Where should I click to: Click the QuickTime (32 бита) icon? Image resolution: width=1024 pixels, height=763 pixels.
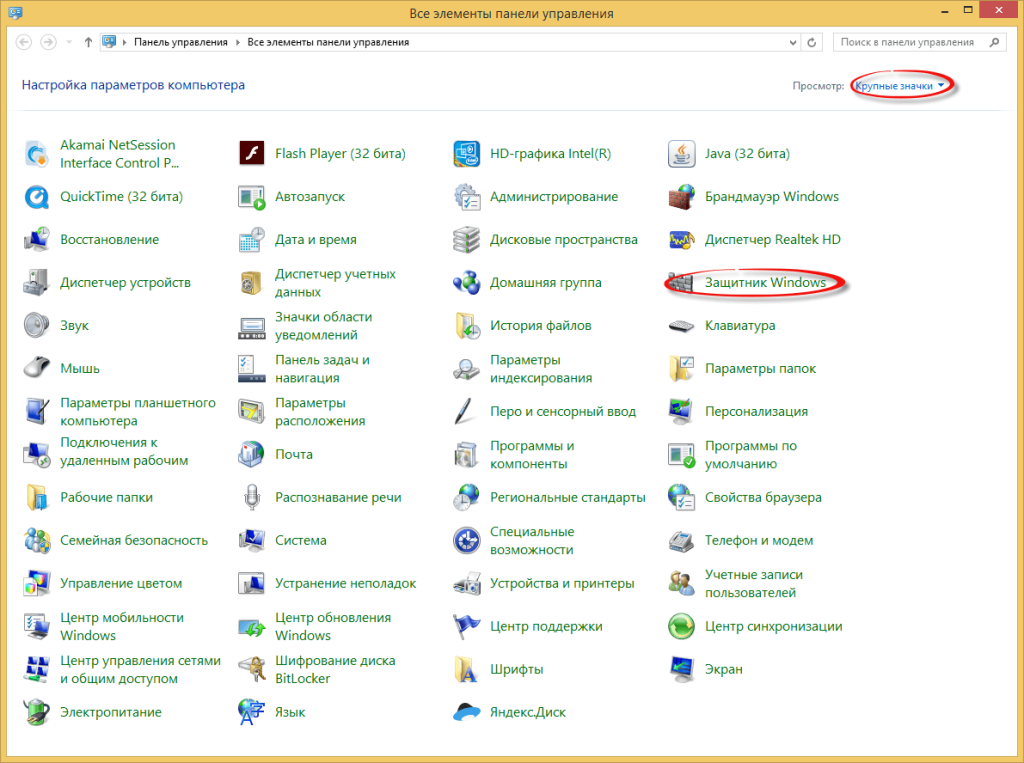coord(36,197)
